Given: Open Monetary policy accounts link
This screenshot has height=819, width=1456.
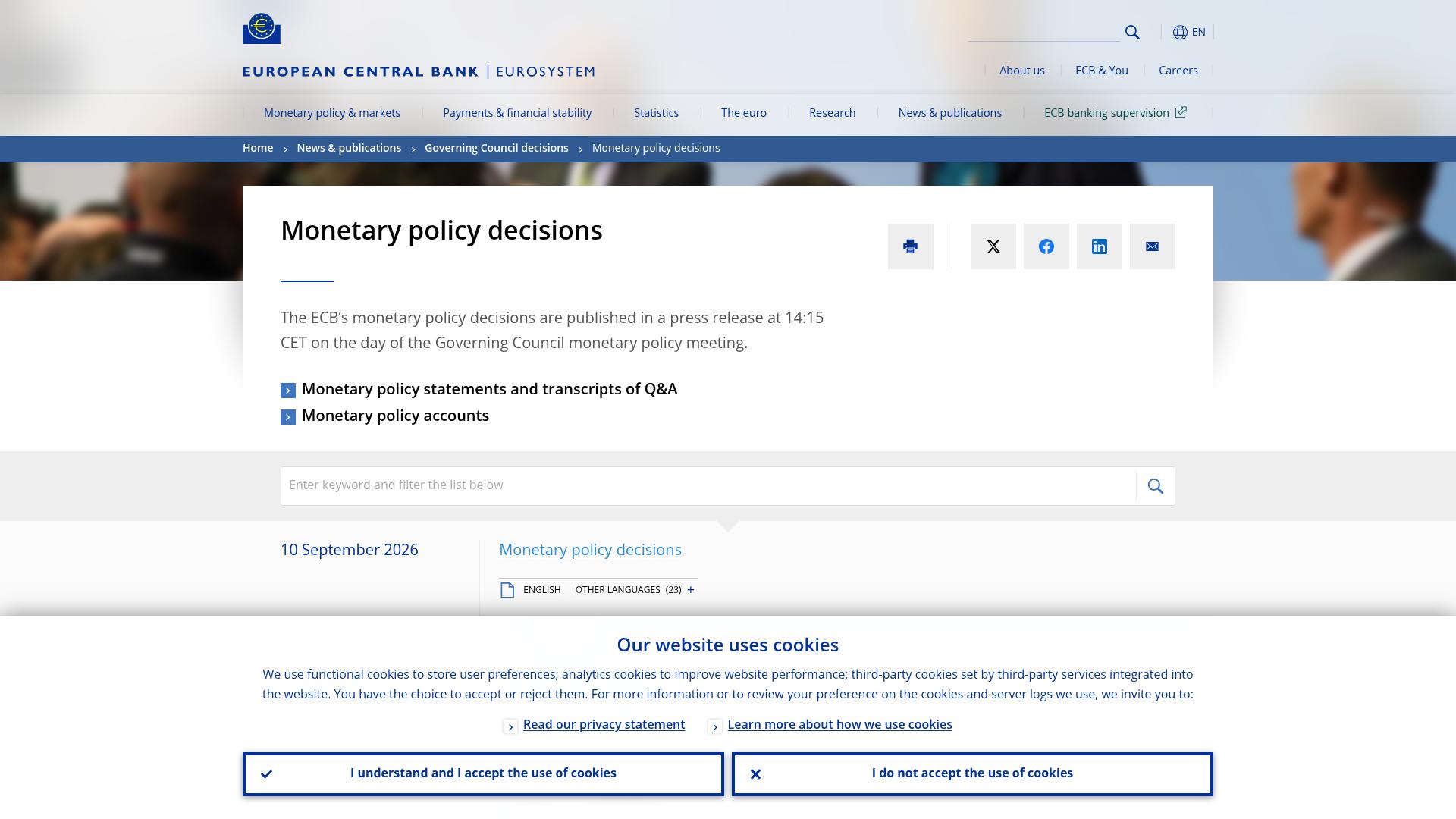Looking at the screenshot, I should pyautogui.click(x=396, y=416).
